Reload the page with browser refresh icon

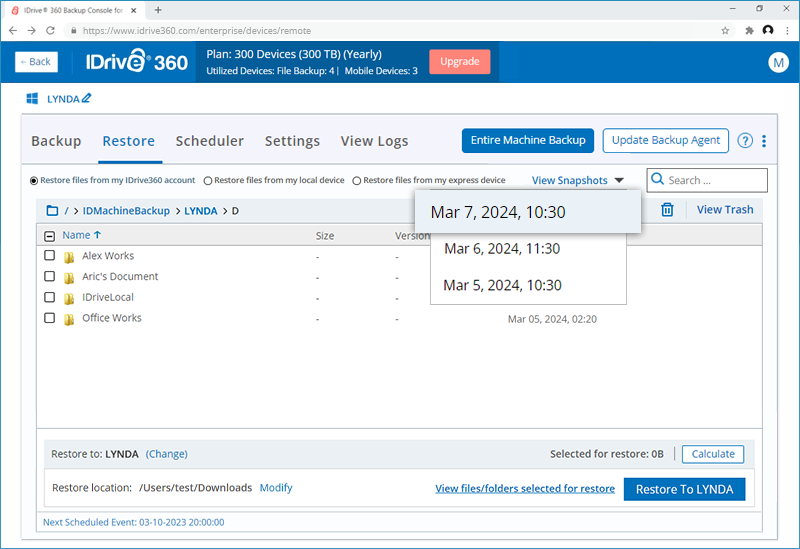pos(51,30)
